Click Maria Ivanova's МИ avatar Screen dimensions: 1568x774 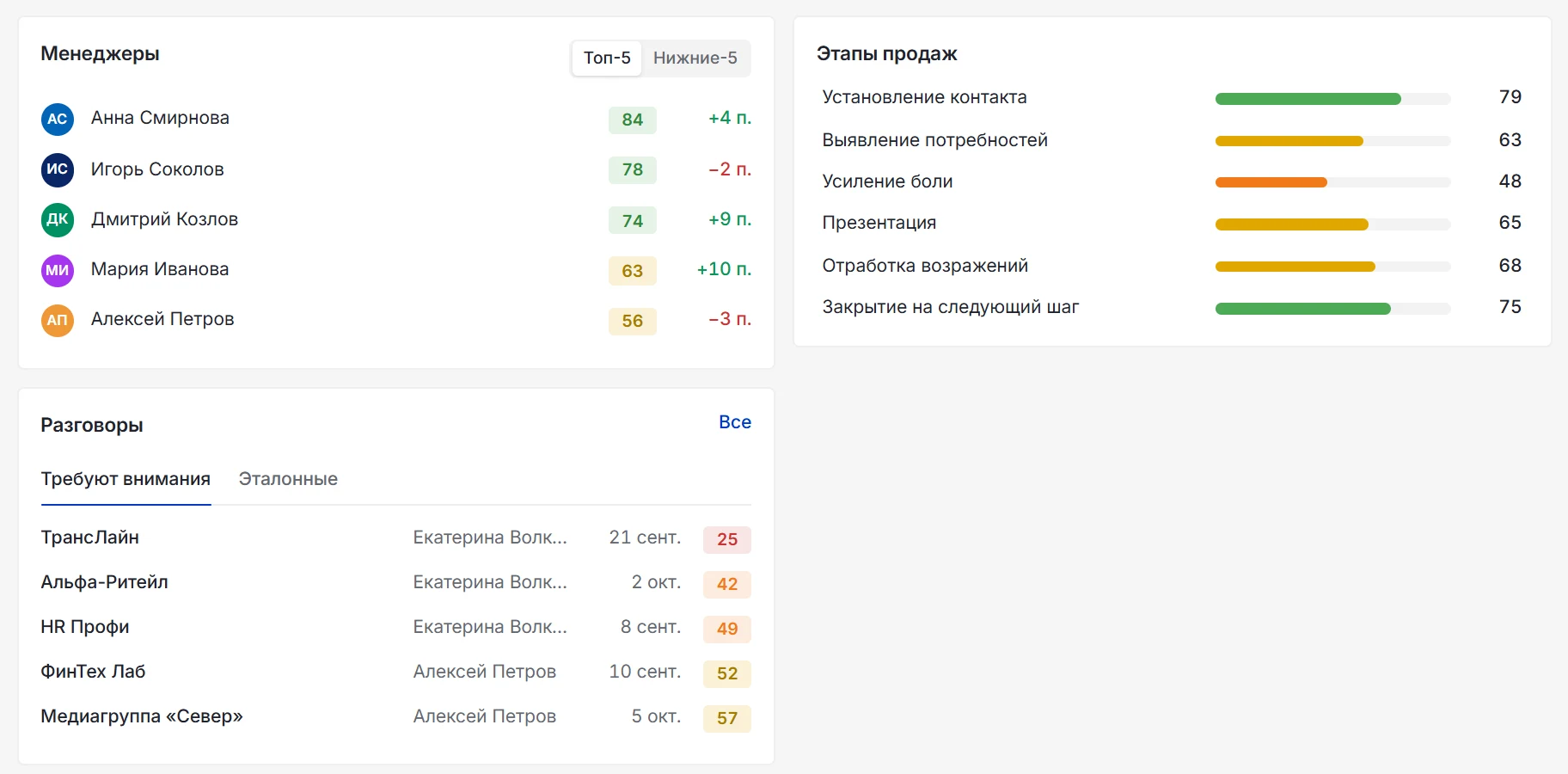click(58, 270)
